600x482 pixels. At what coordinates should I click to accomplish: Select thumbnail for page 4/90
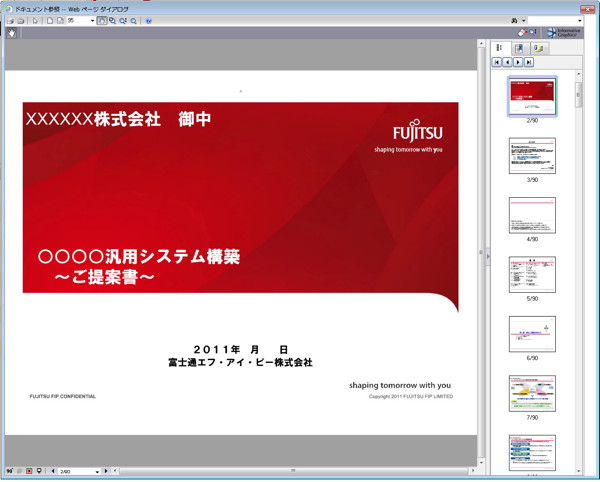[x=532, y=215]
